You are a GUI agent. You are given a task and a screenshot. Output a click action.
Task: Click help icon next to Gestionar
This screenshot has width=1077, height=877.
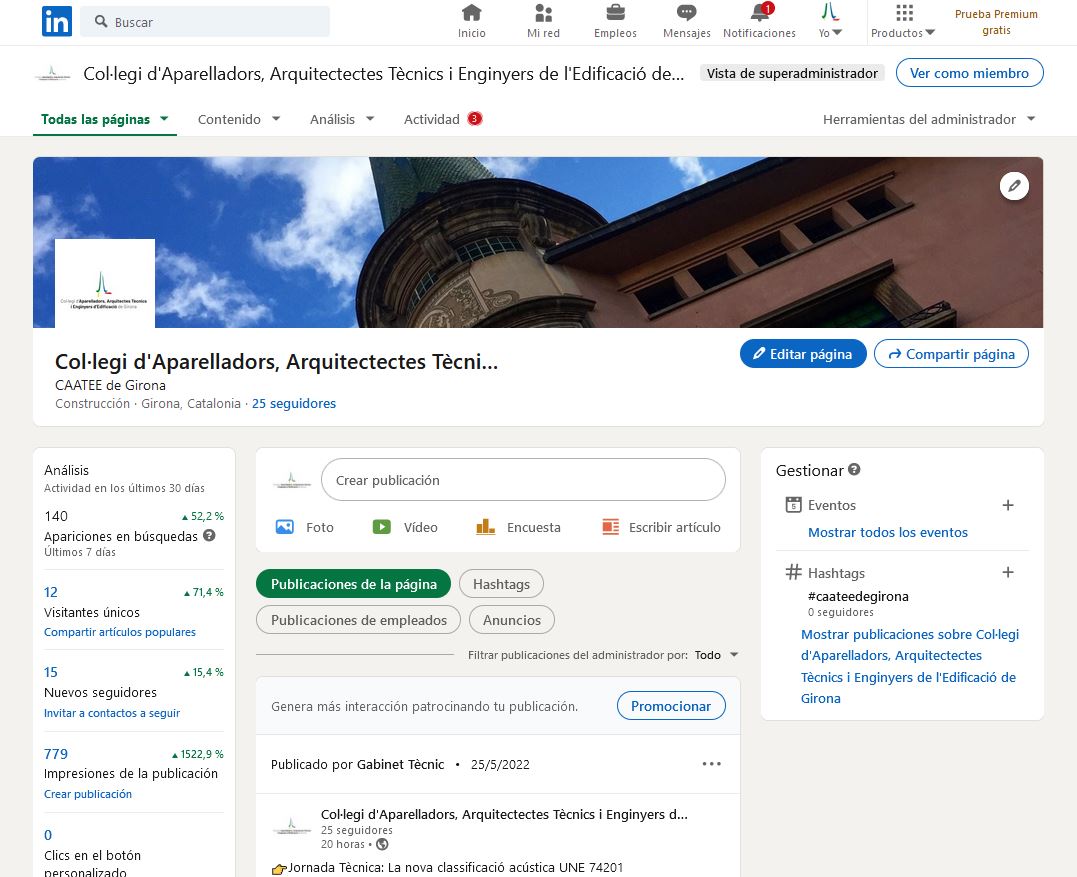854,469
